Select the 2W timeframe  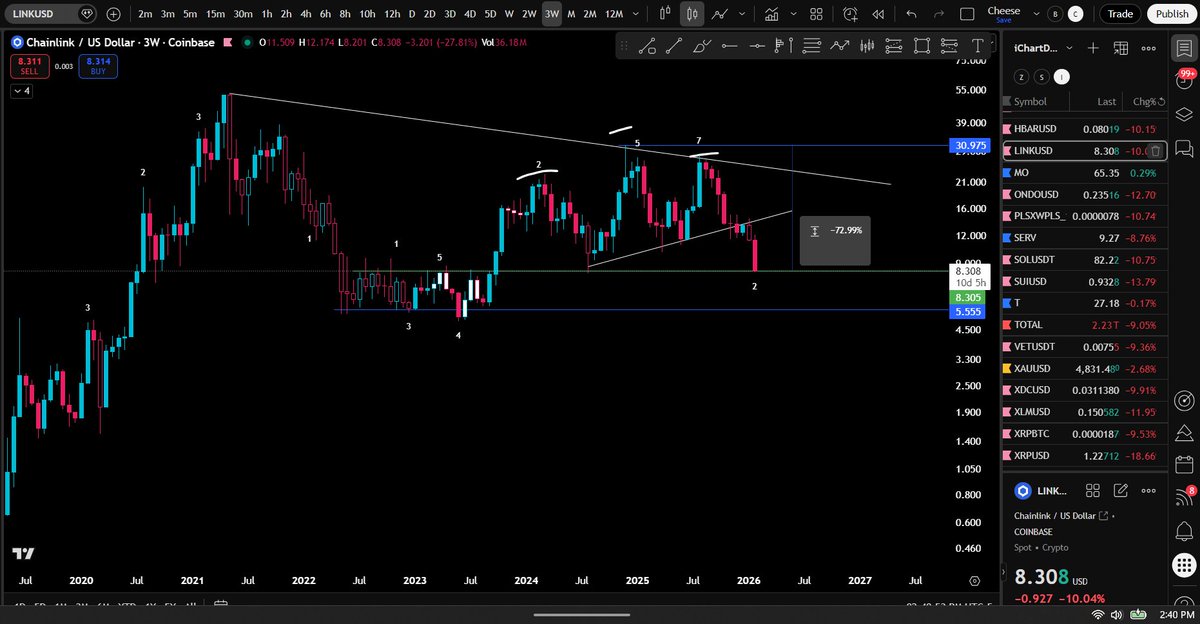coord(529,14)
